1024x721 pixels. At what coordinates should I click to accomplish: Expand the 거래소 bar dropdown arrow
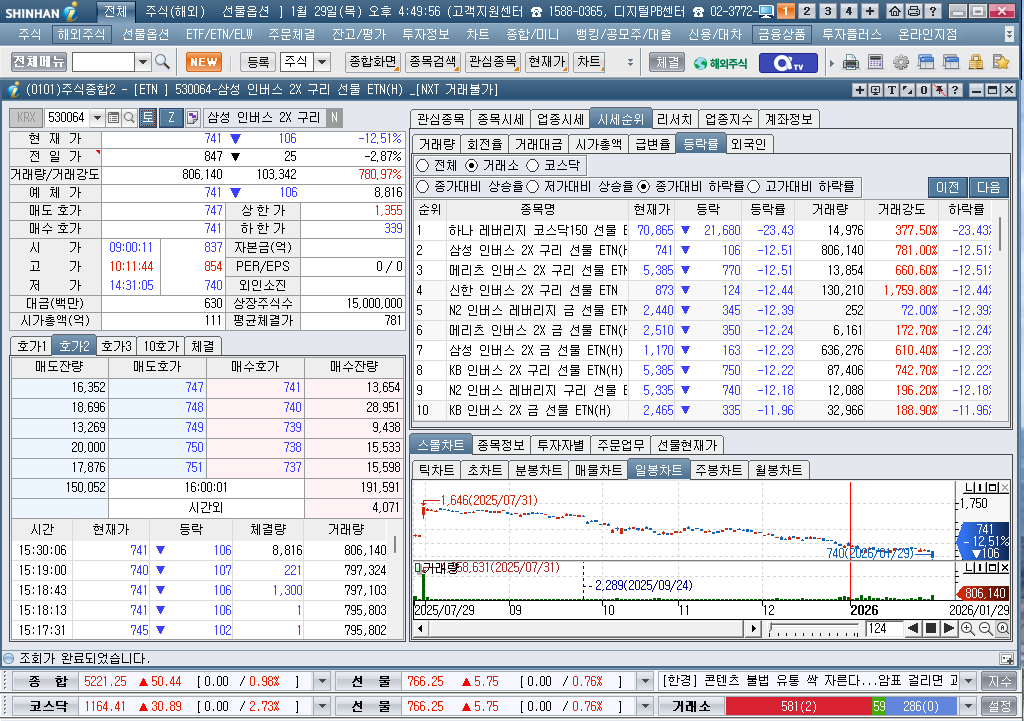pyautogui.click(x=969, y=707)
